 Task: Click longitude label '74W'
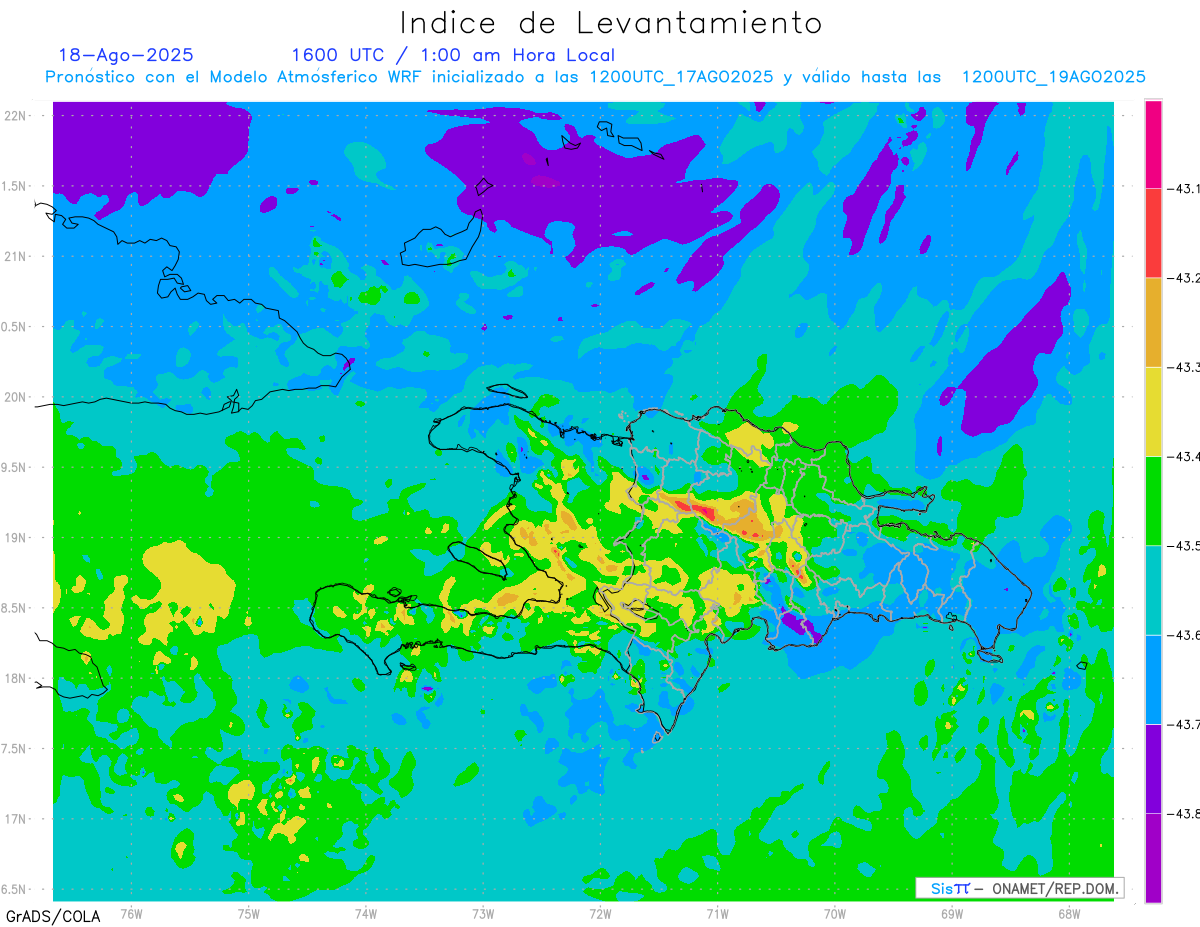[x=366, y=913]
